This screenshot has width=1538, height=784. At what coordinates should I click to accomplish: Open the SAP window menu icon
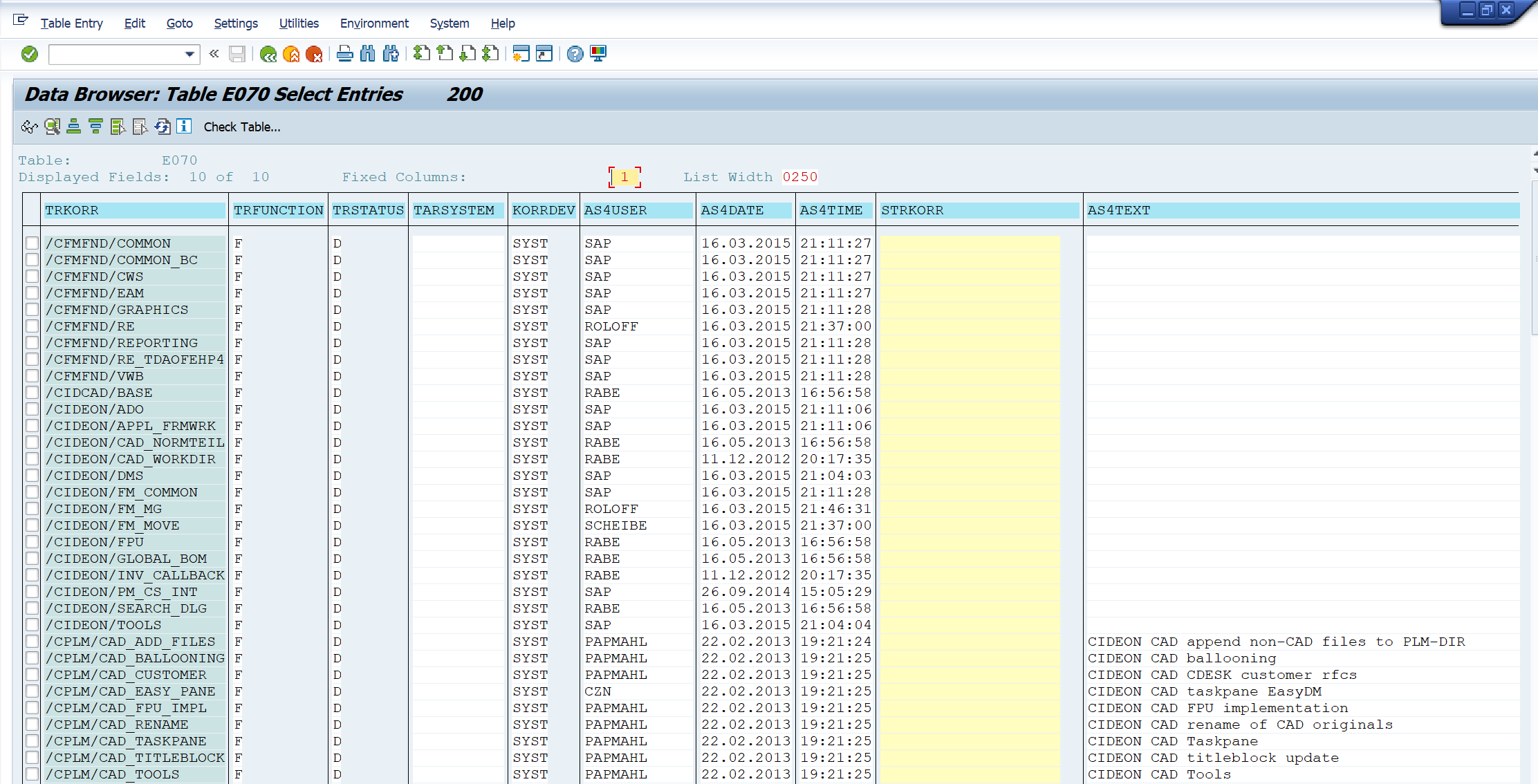click(21, 21)
